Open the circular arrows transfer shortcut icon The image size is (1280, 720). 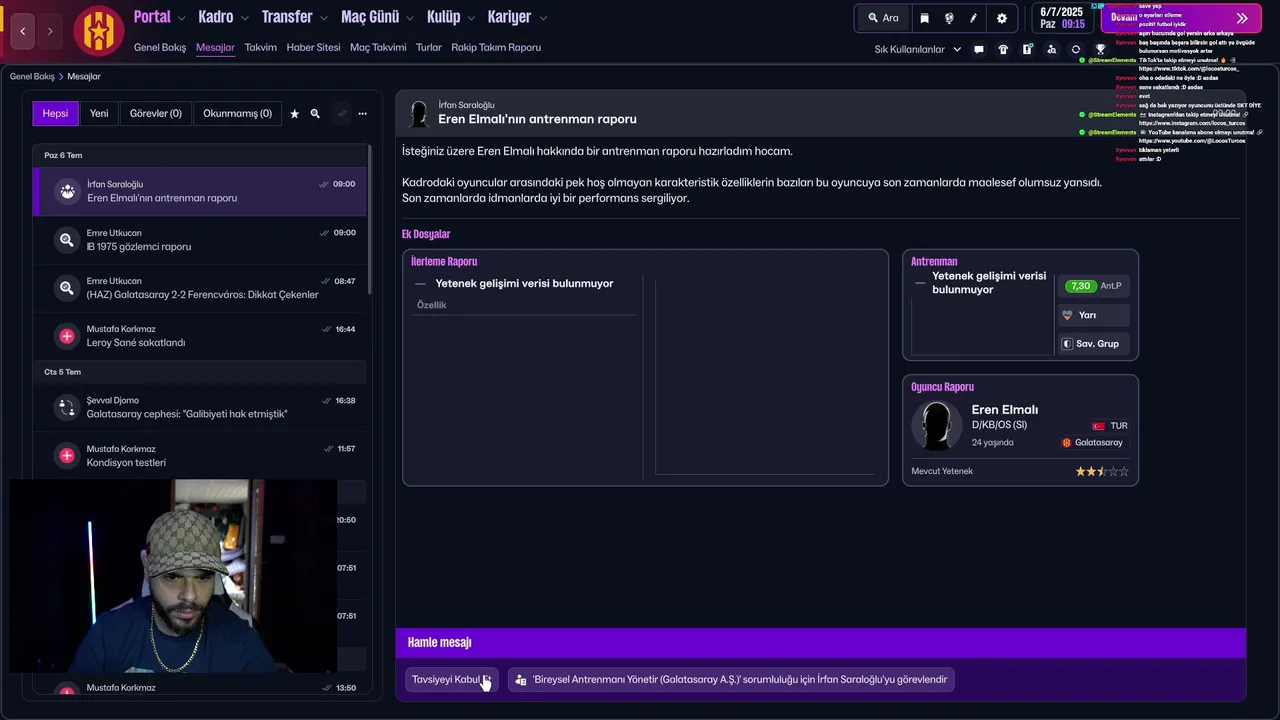pos(1076,49)
